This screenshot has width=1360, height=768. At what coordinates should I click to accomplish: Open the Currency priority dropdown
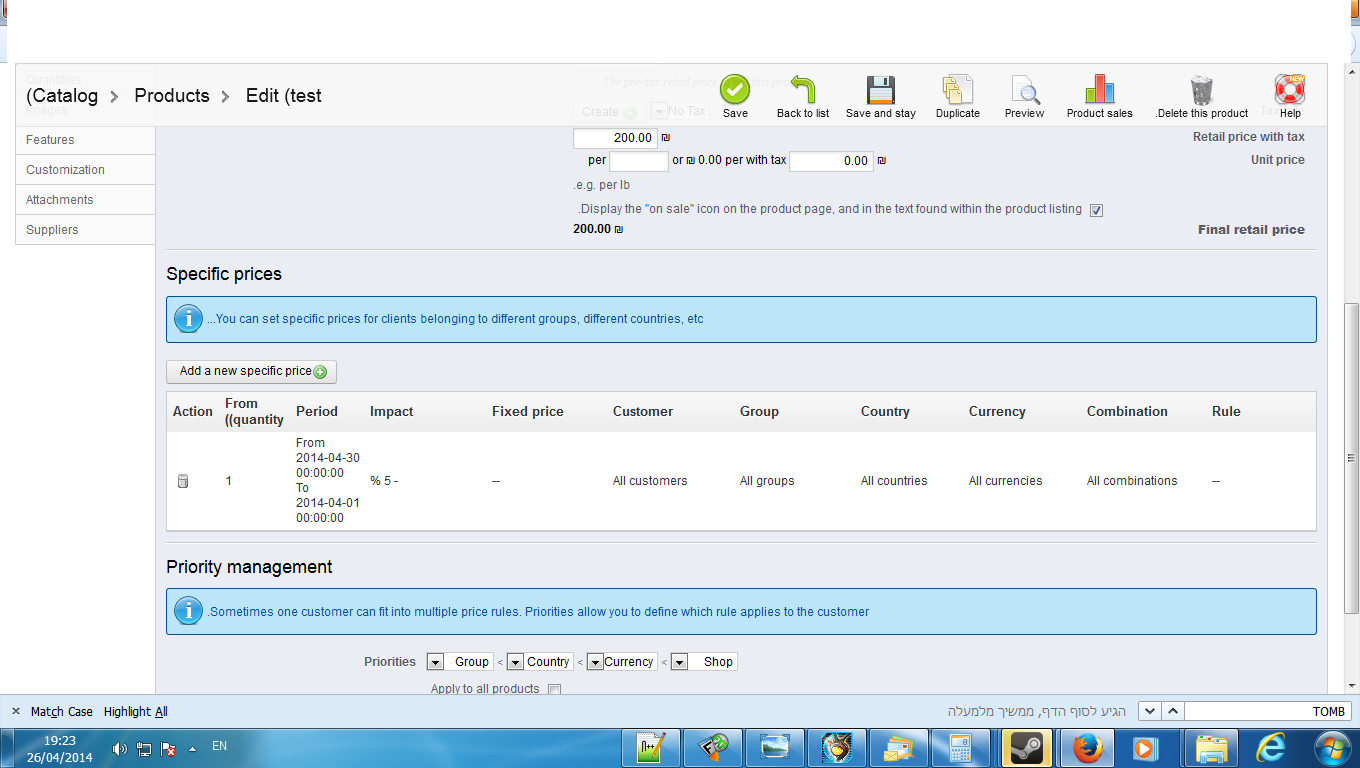pyautogui.click(x=622, y=662)
